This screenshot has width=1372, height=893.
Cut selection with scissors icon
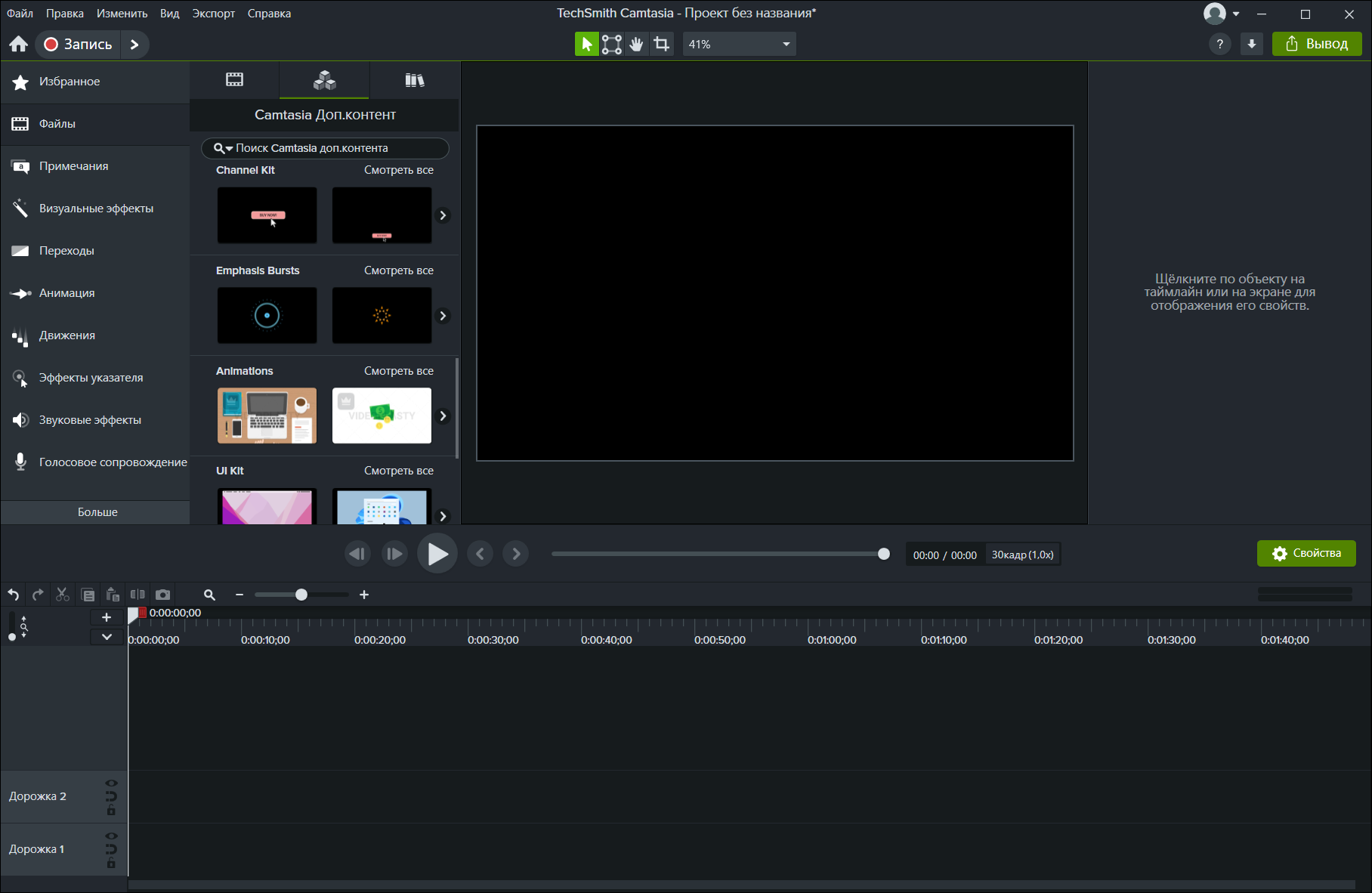(63, 595)
